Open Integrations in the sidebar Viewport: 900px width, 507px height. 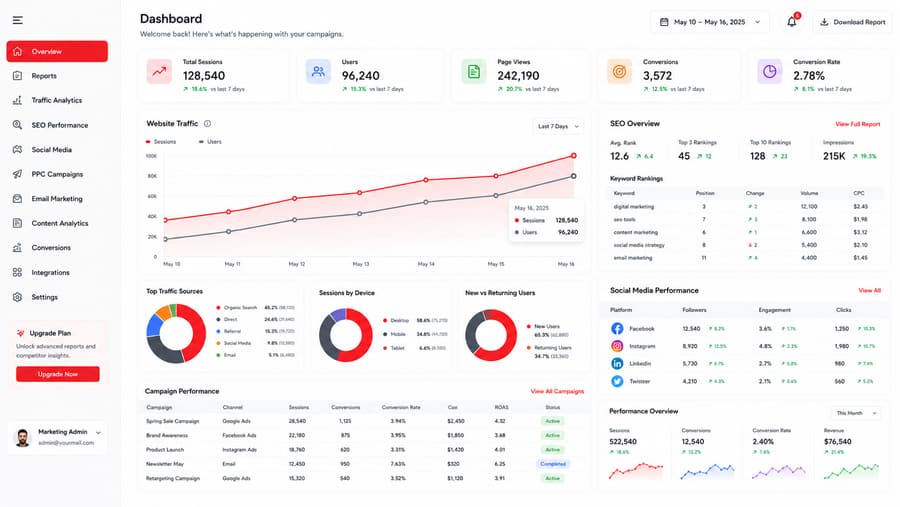(x=57, y=273)
